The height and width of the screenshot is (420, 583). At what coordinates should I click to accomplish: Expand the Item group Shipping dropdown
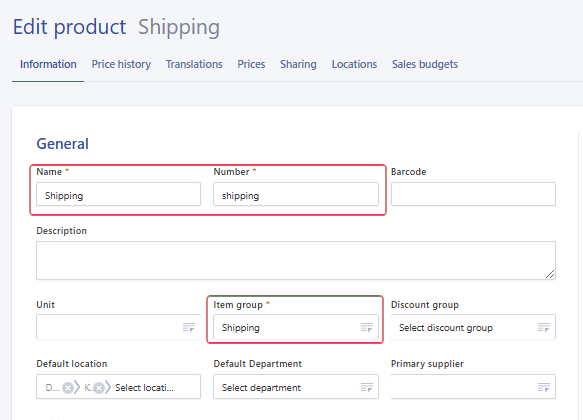(x=296, y=327)
